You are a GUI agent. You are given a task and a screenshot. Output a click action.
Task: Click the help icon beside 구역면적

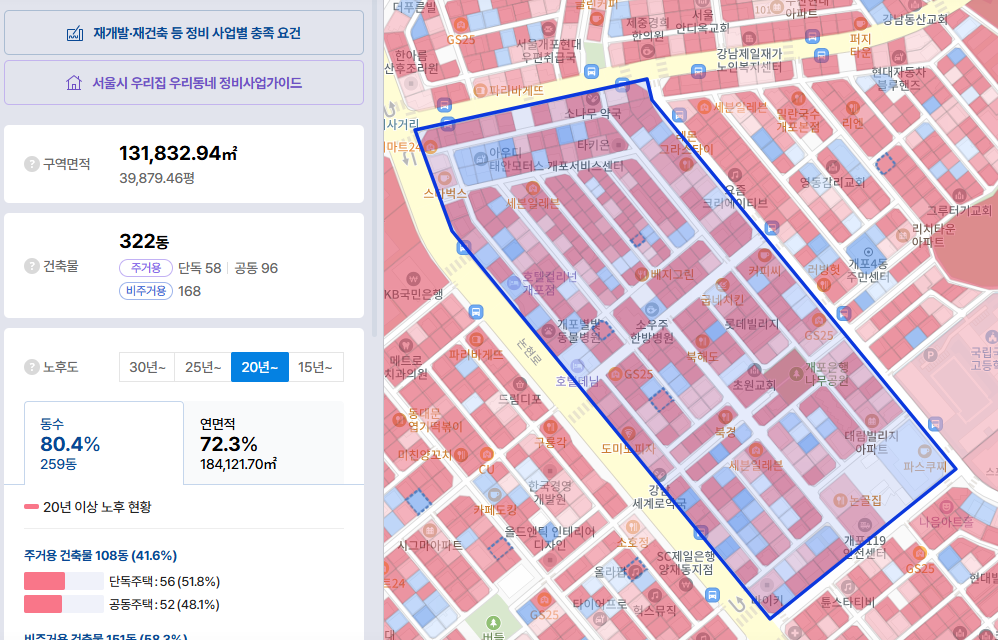pos(32,164)
